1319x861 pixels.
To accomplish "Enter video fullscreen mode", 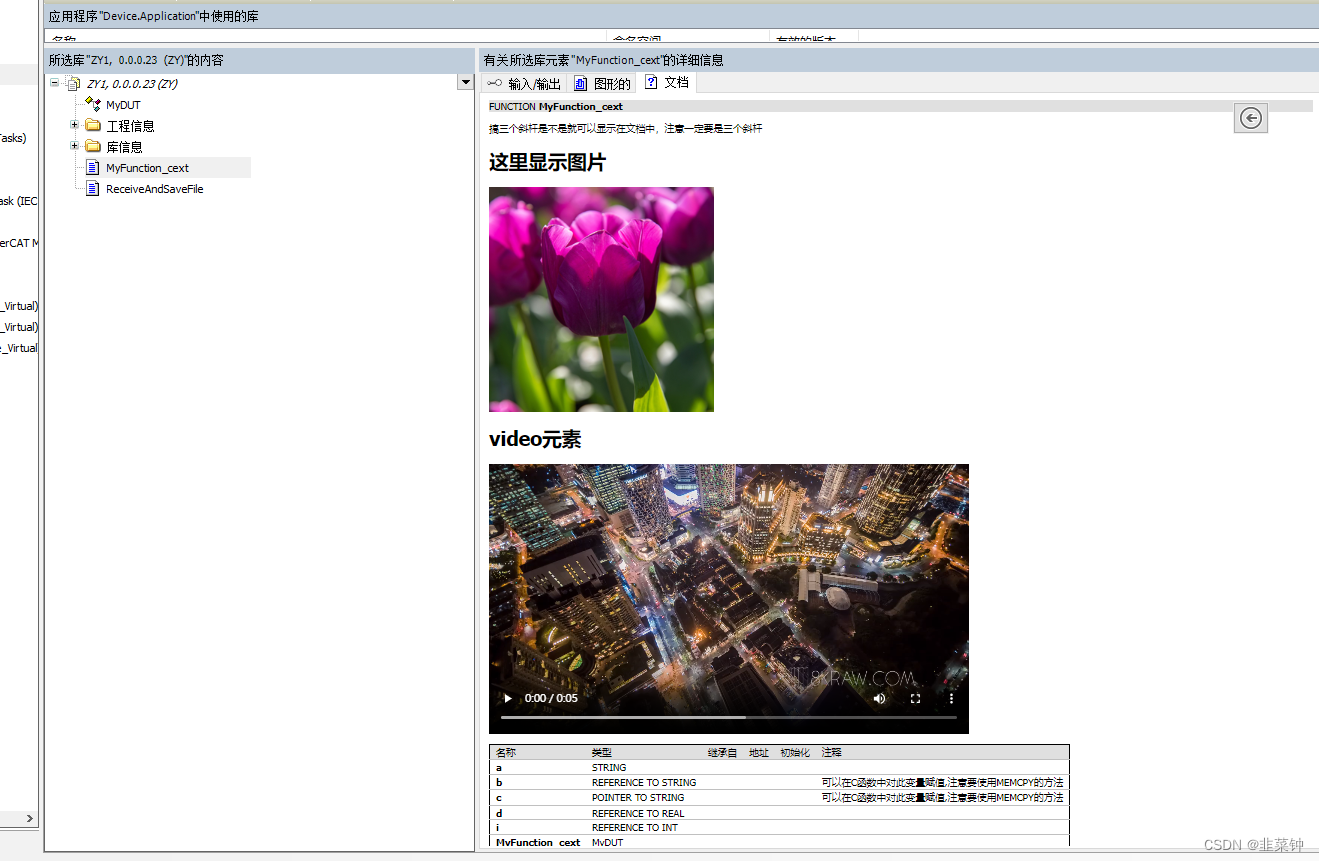I will pos(915,698).
